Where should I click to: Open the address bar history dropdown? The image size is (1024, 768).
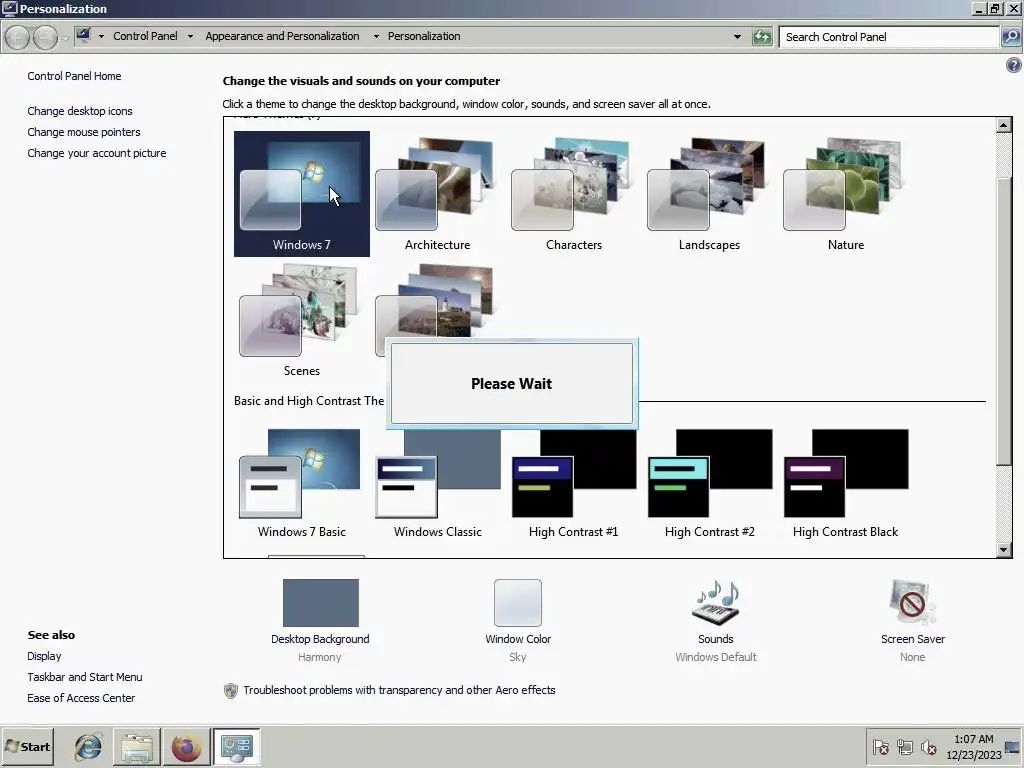pos(737,37)
